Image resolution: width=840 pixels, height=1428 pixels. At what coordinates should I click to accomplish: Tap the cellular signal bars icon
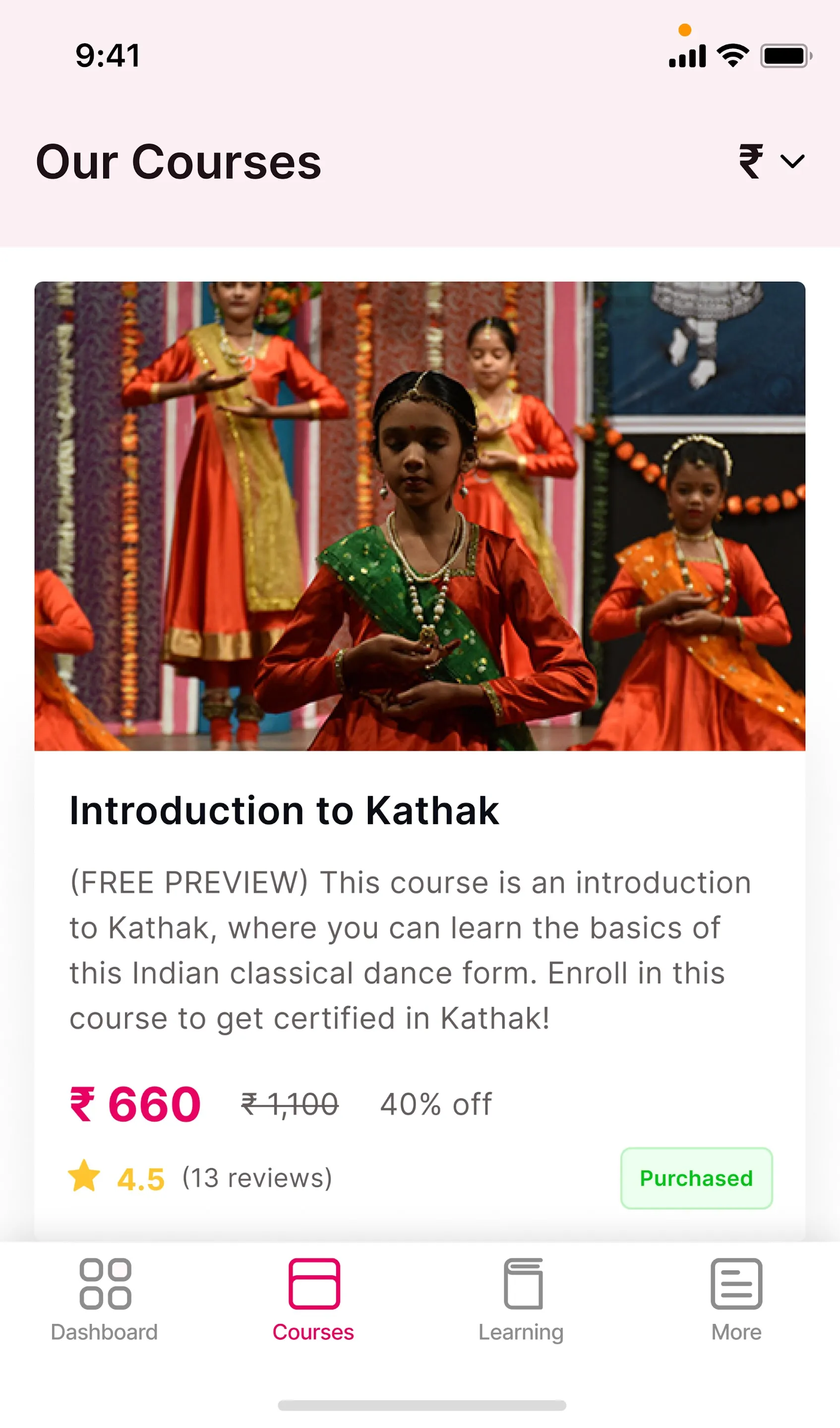coord(687,56)
